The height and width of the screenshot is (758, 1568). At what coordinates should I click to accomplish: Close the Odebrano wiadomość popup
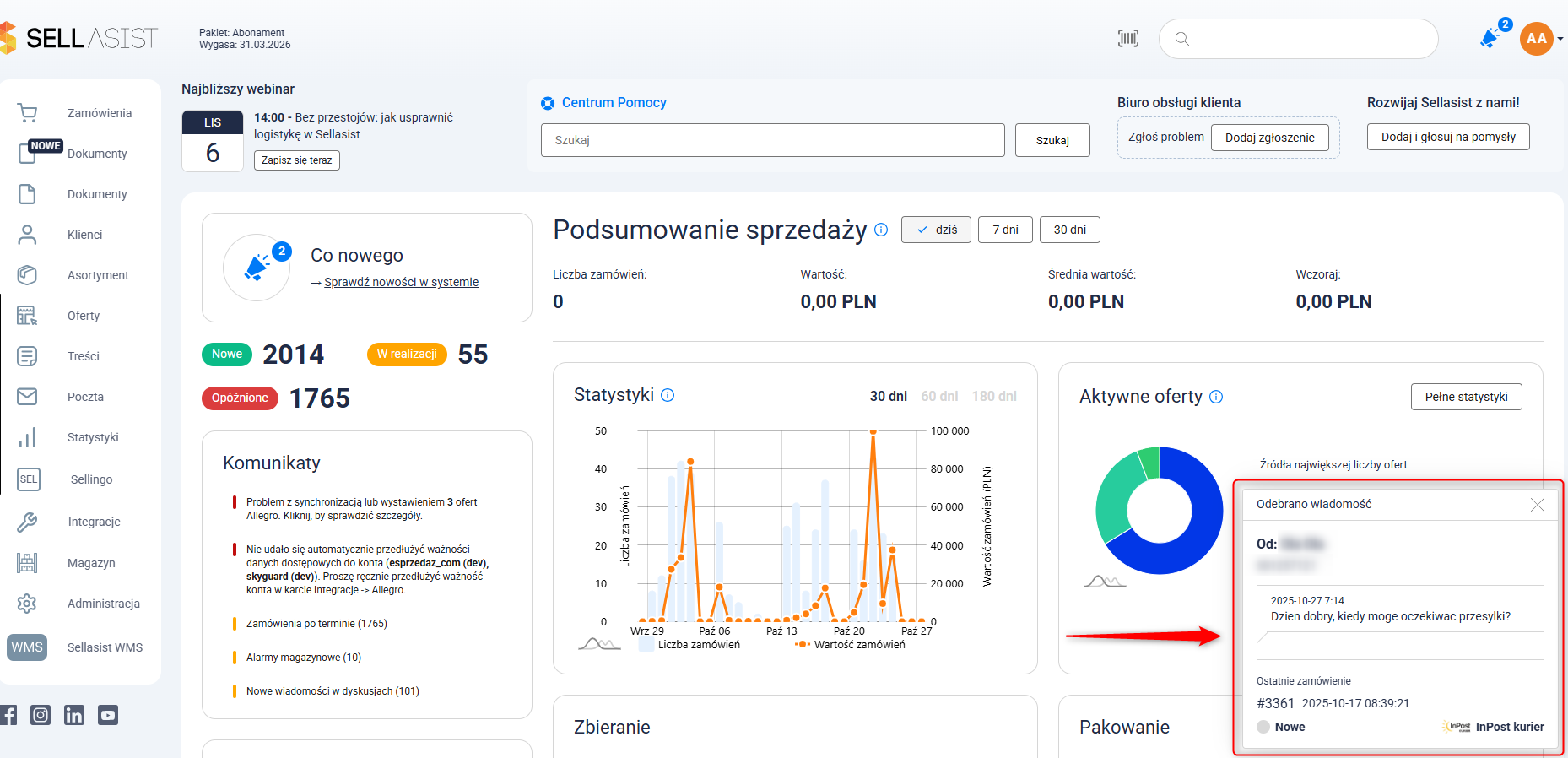(1538, 505)
